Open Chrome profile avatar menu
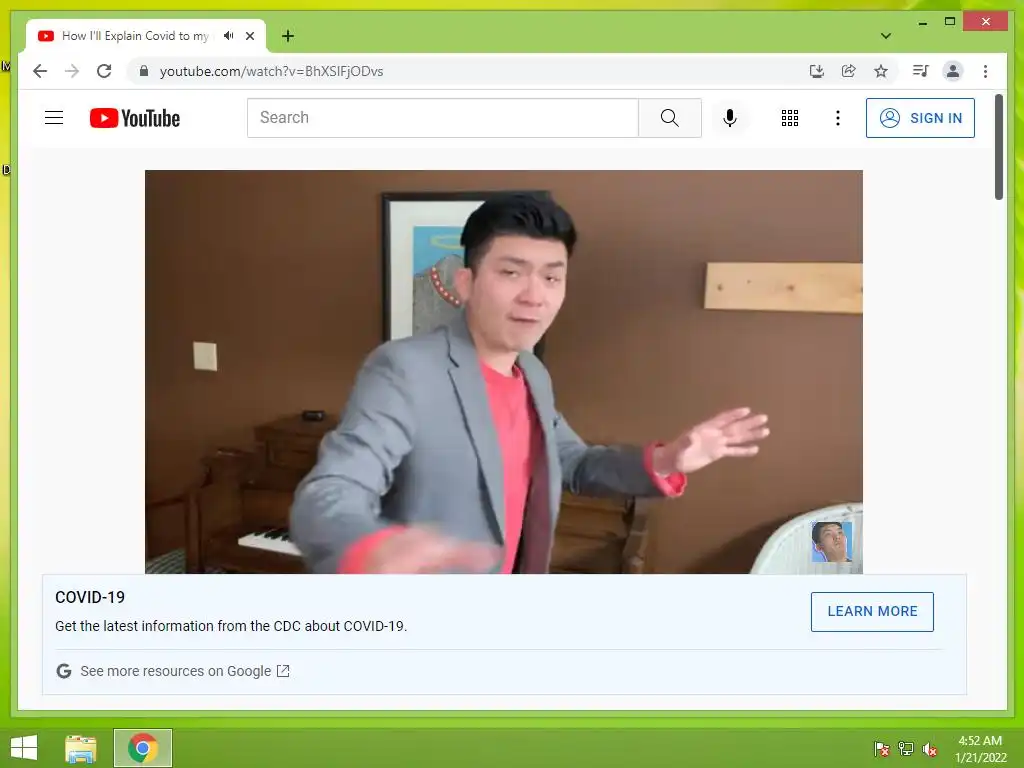 click(953, 71)
